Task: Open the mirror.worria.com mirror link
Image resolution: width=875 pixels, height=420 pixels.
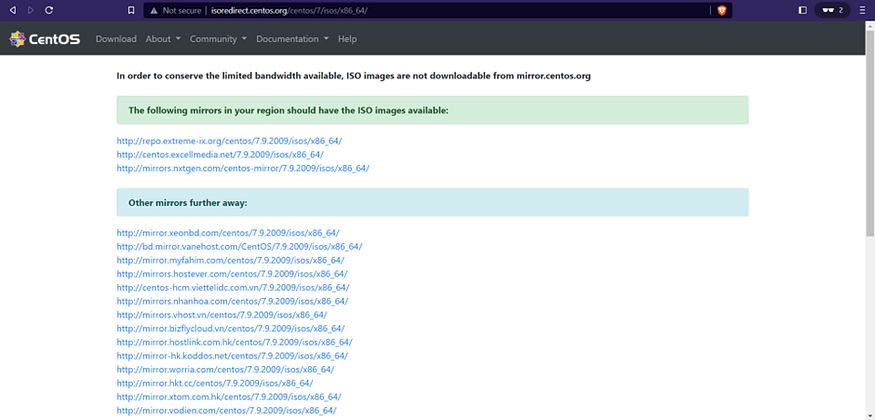Action: pyautogui.click(x=225, y=369)
